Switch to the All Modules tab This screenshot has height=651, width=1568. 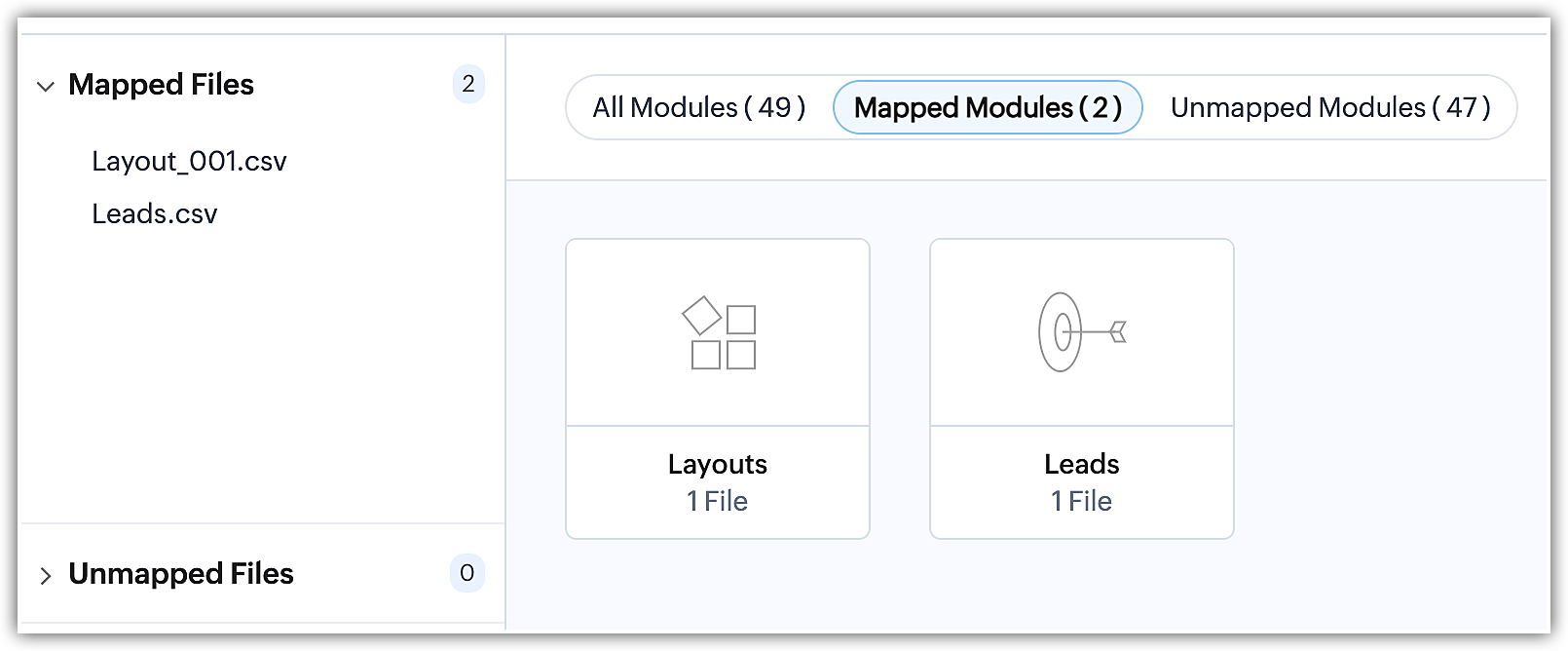(699, 107)
